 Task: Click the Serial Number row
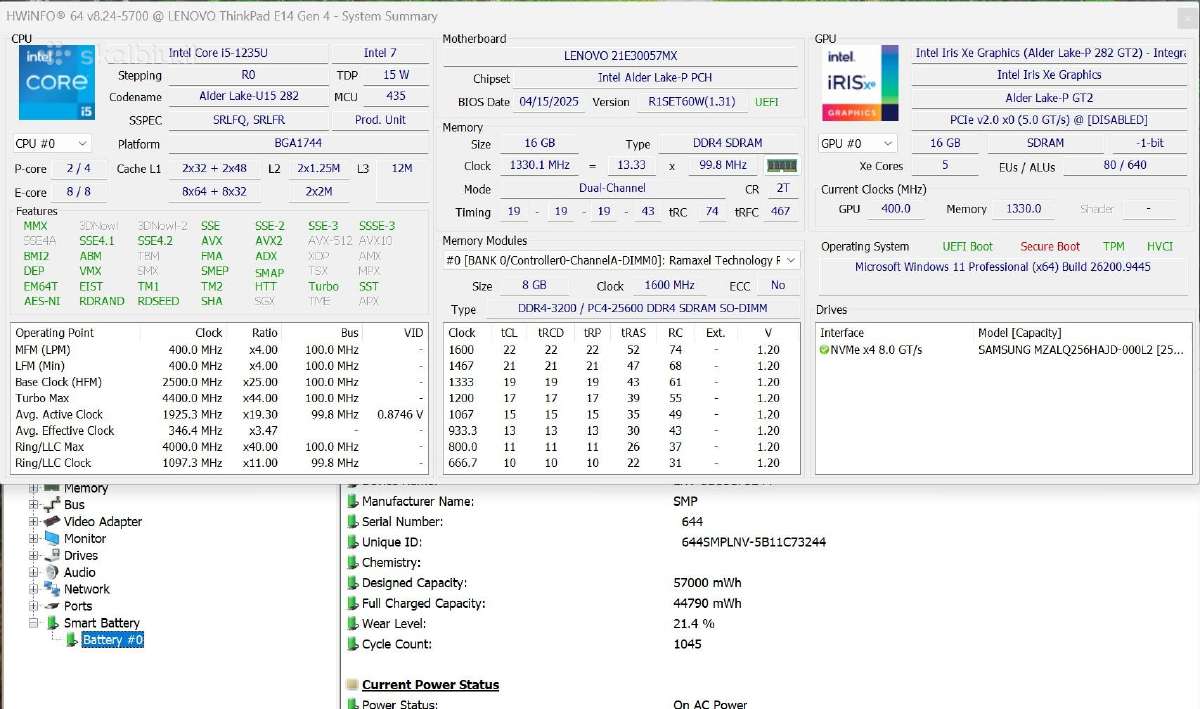click(770, 521)
